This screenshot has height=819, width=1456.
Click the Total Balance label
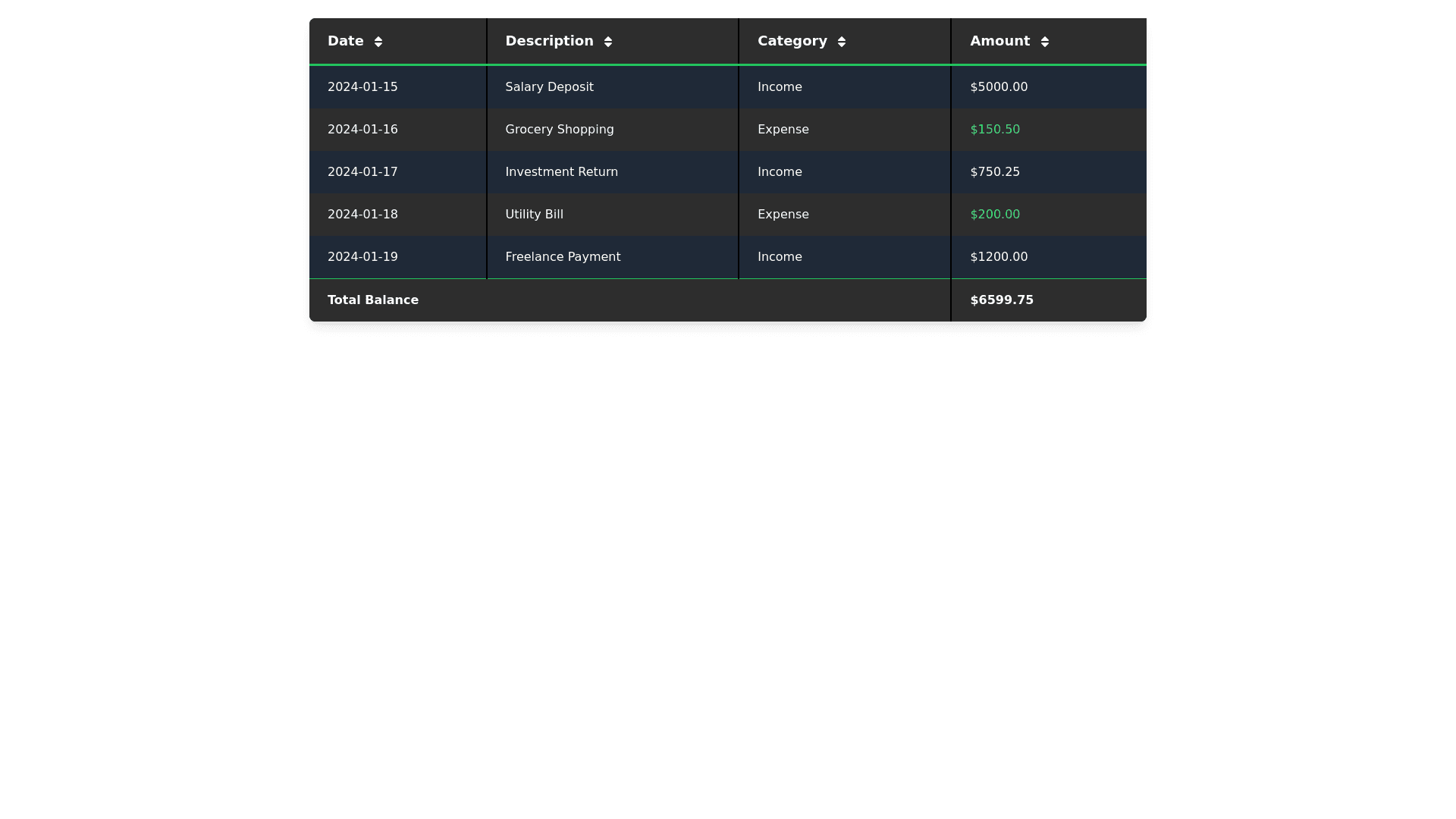372,300
